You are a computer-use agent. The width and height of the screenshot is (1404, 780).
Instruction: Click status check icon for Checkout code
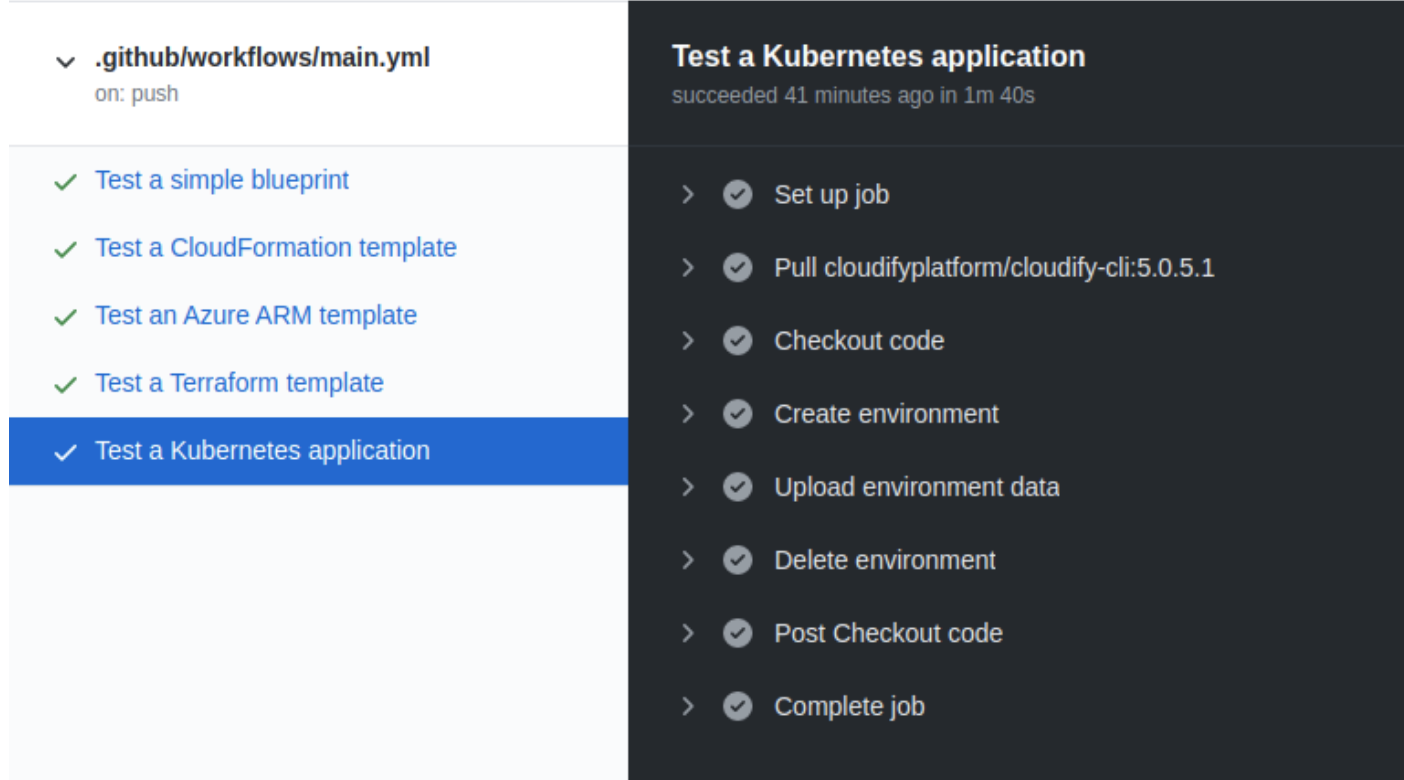point(738,340)
